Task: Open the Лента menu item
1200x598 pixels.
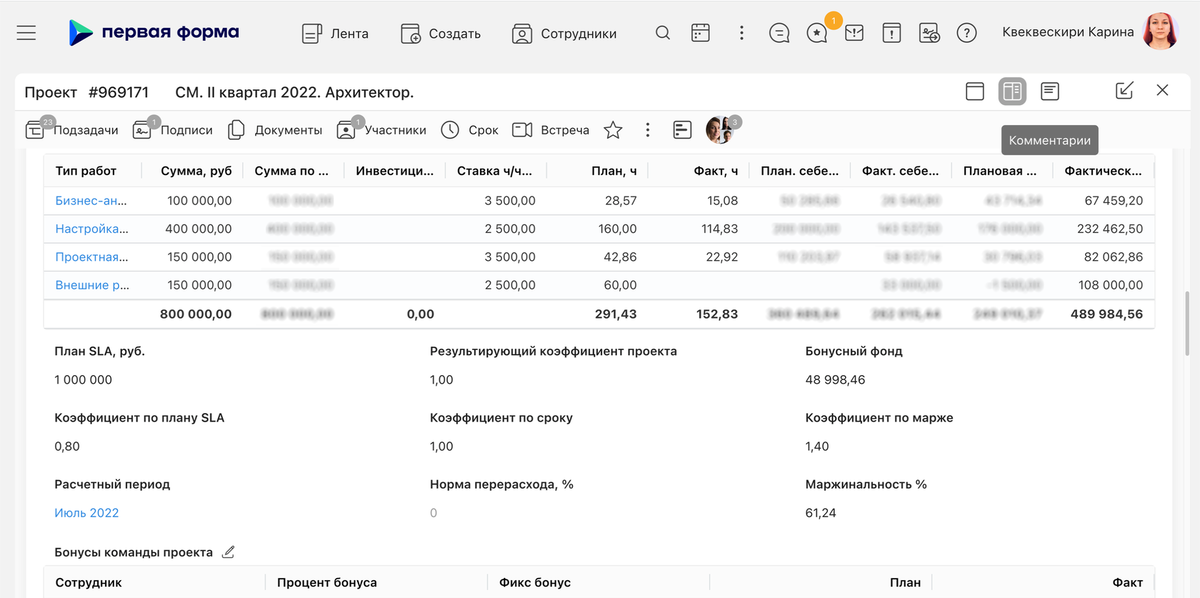Action: [337, 32]
